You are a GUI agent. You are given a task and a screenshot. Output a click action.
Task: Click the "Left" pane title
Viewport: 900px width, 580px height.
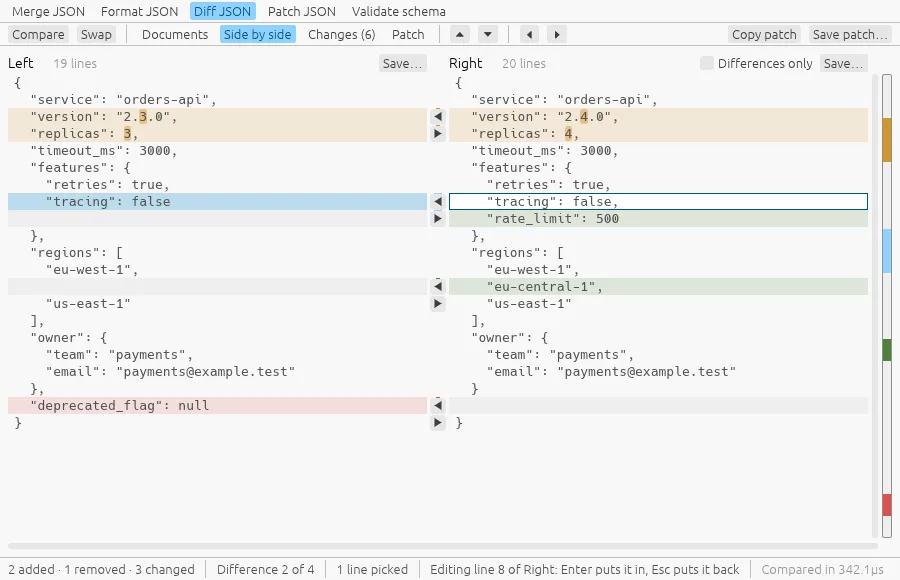(21, 63)
